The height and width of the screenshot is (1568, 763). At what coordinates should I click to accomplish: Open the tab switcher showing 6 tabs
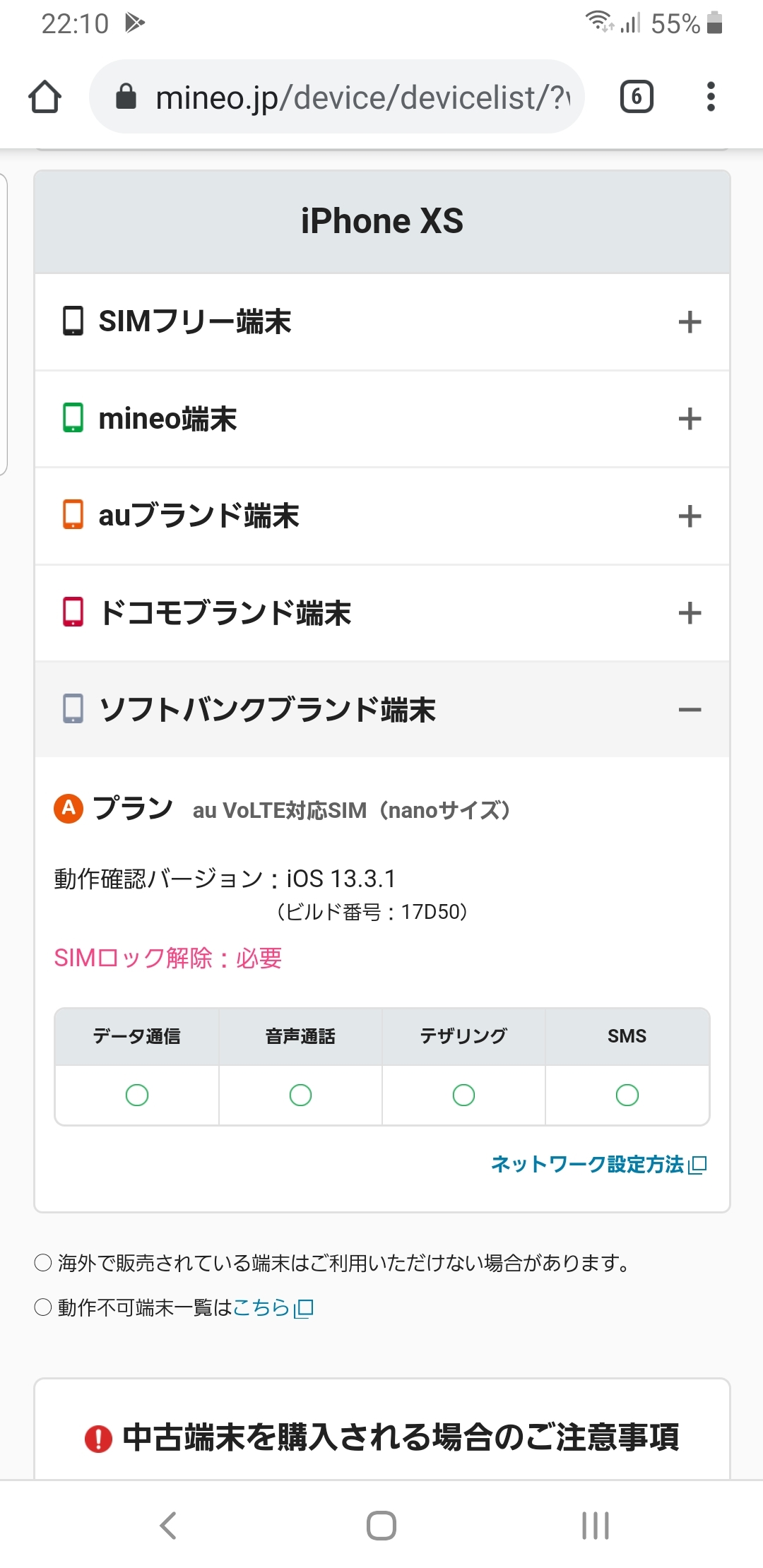[636, 97]
